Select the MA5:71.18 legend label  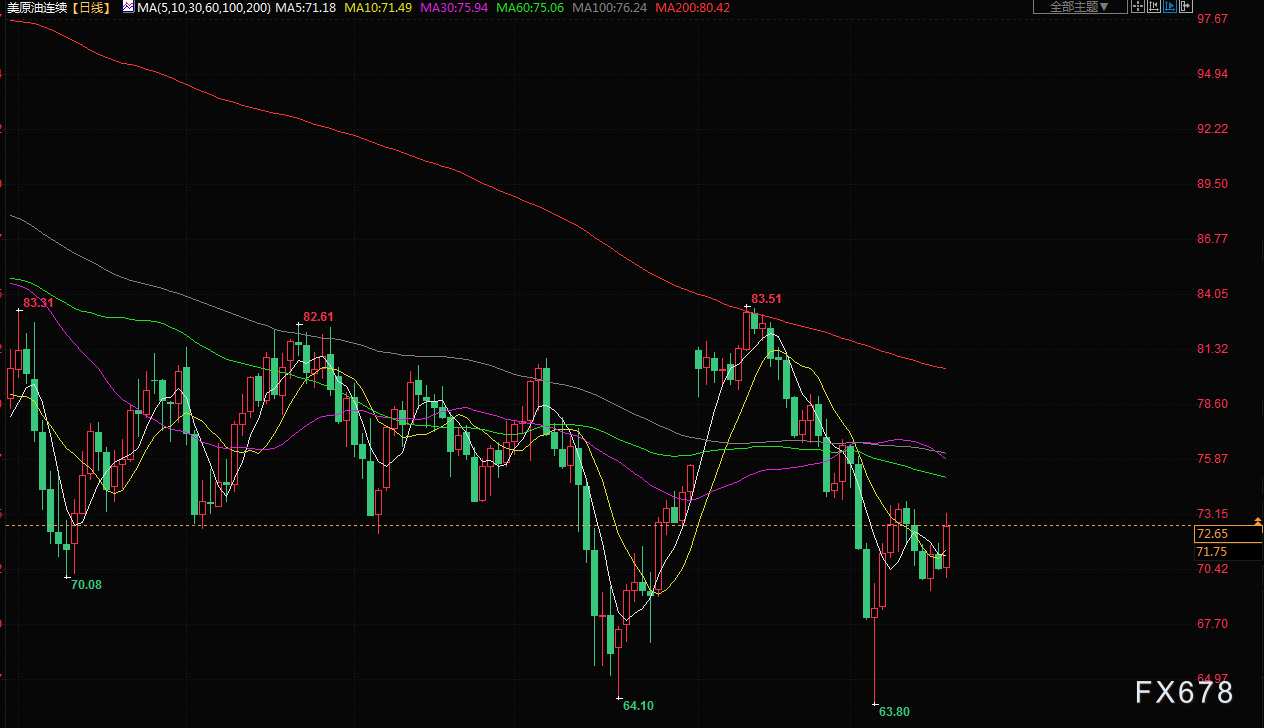[x=305, y=7]
